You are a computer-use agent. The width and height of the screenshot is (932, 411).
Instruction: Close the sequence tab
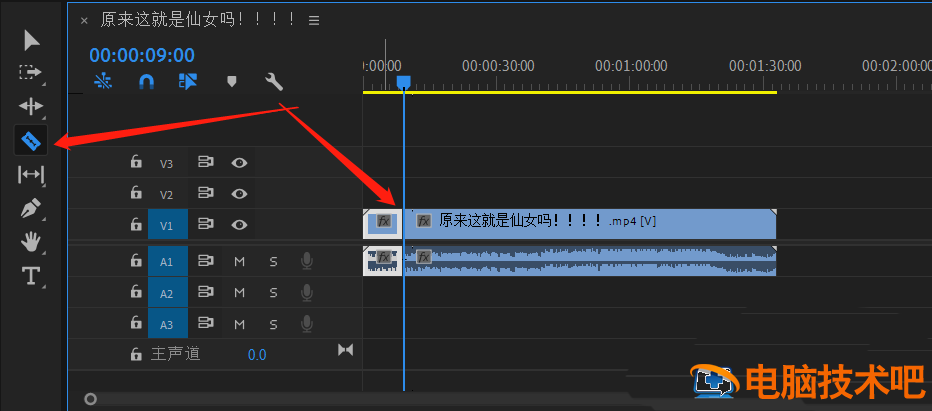pyautogui.click(x=84, y=20)
